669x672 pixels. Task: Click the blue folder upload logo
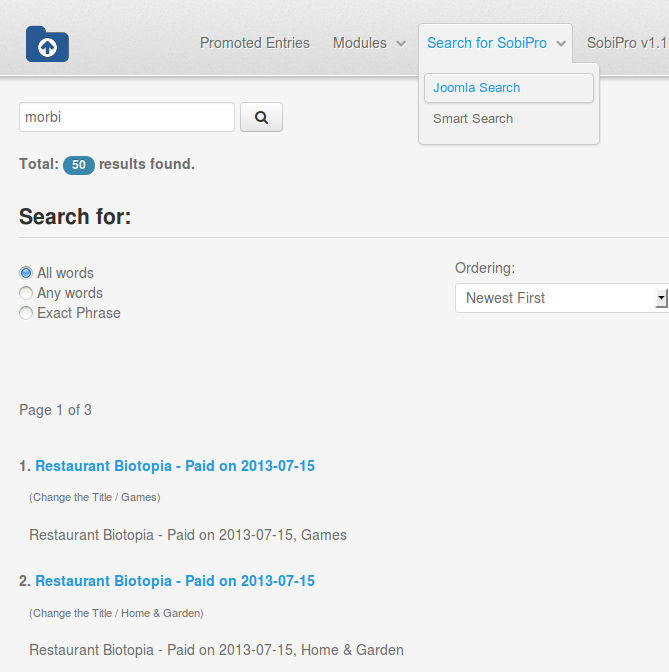point(47,44)
